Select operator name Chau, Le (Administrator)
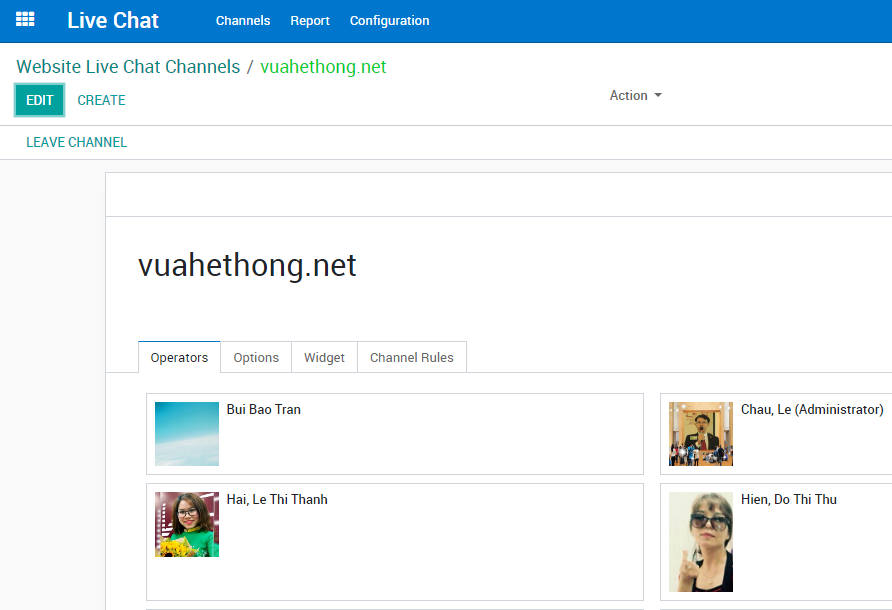 pyautogui.click(x=812, y=410)
